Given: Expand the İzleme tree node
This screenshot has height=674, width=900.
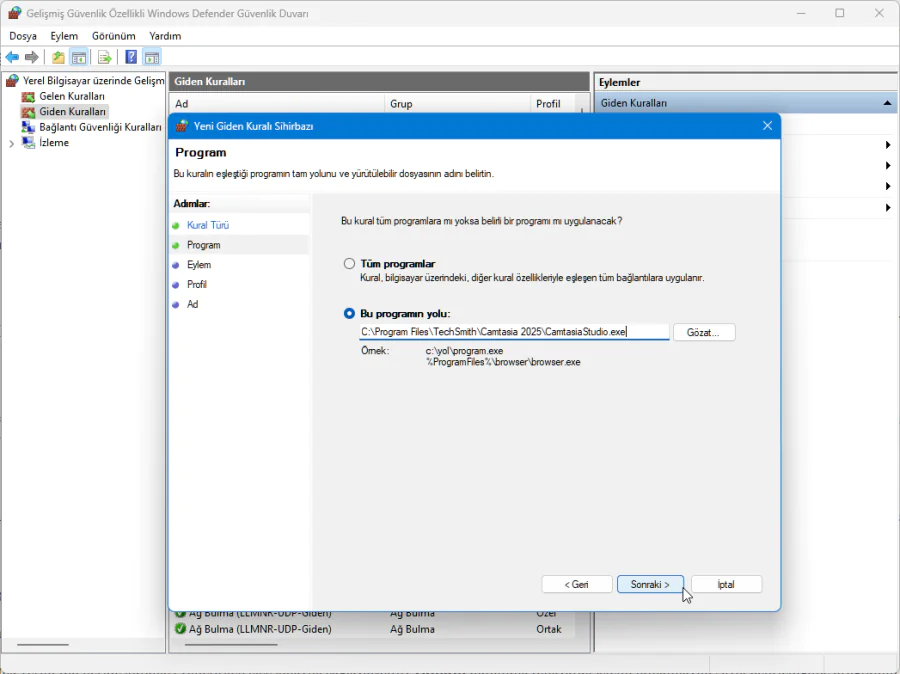Looking at the screenshot, I should (10, 143).
